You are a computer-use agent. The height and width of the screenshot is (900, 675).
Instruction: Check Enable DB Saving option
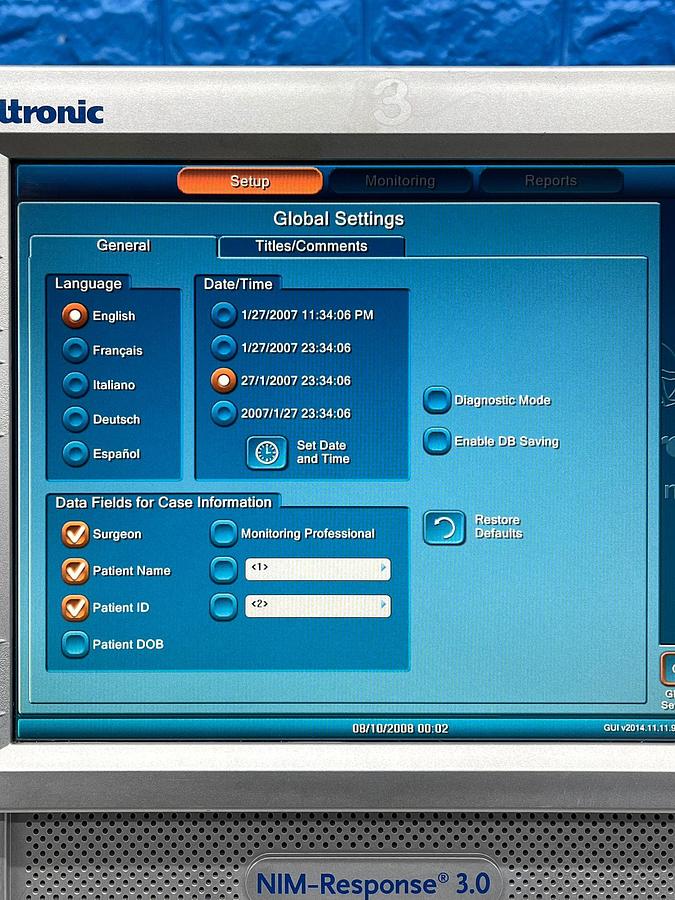(x=437, y=441)
